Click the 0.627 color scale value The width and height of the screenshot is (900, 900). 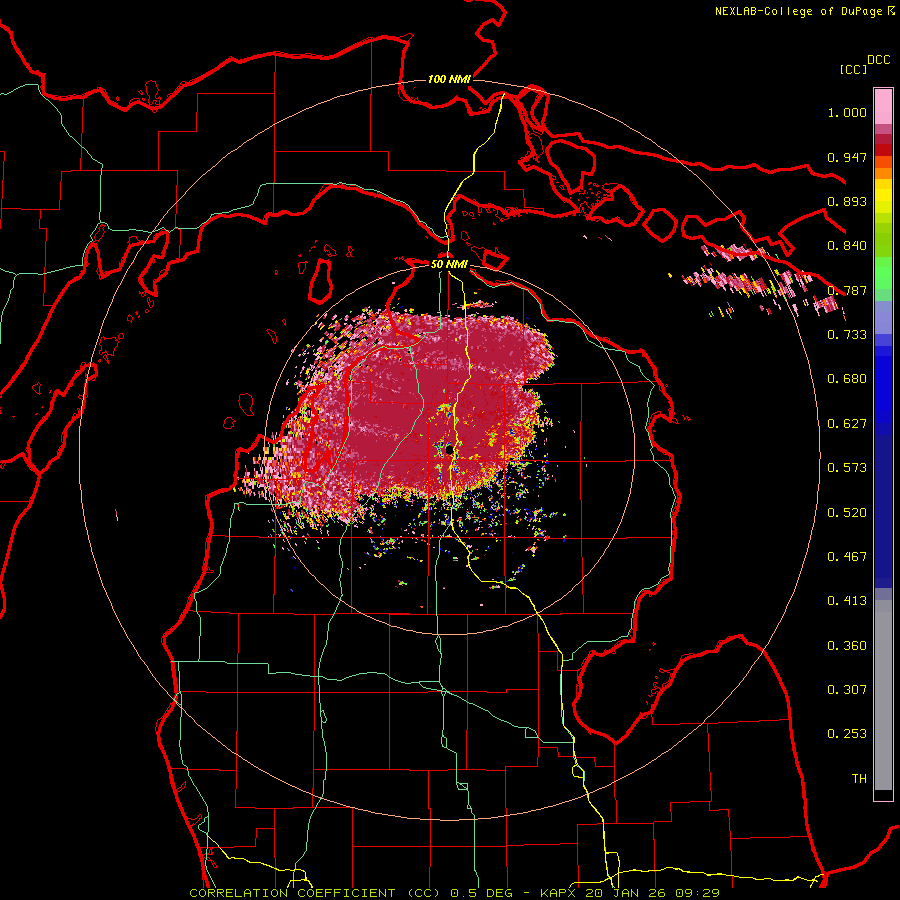(847, 424)
